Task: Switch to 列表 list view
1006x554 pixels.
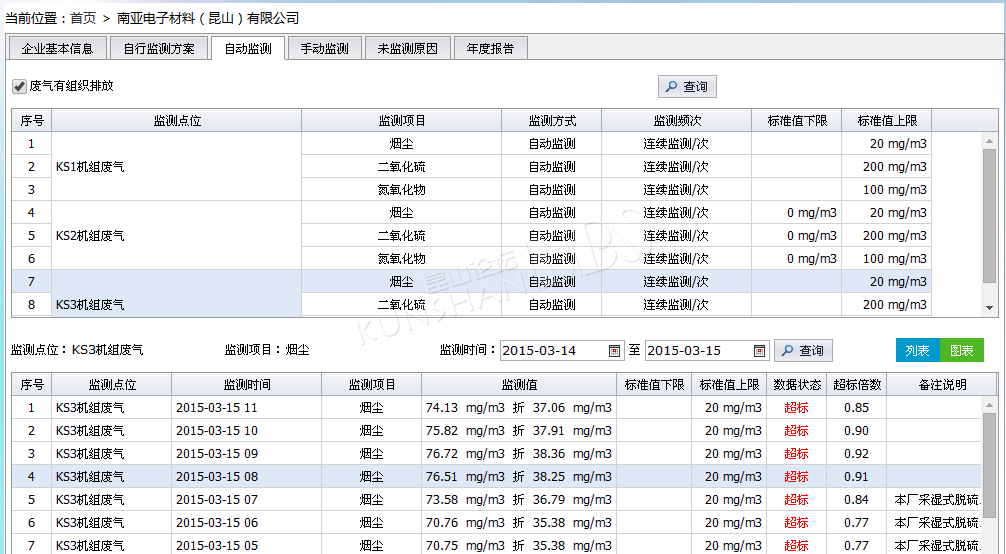Action: (917, 350)
